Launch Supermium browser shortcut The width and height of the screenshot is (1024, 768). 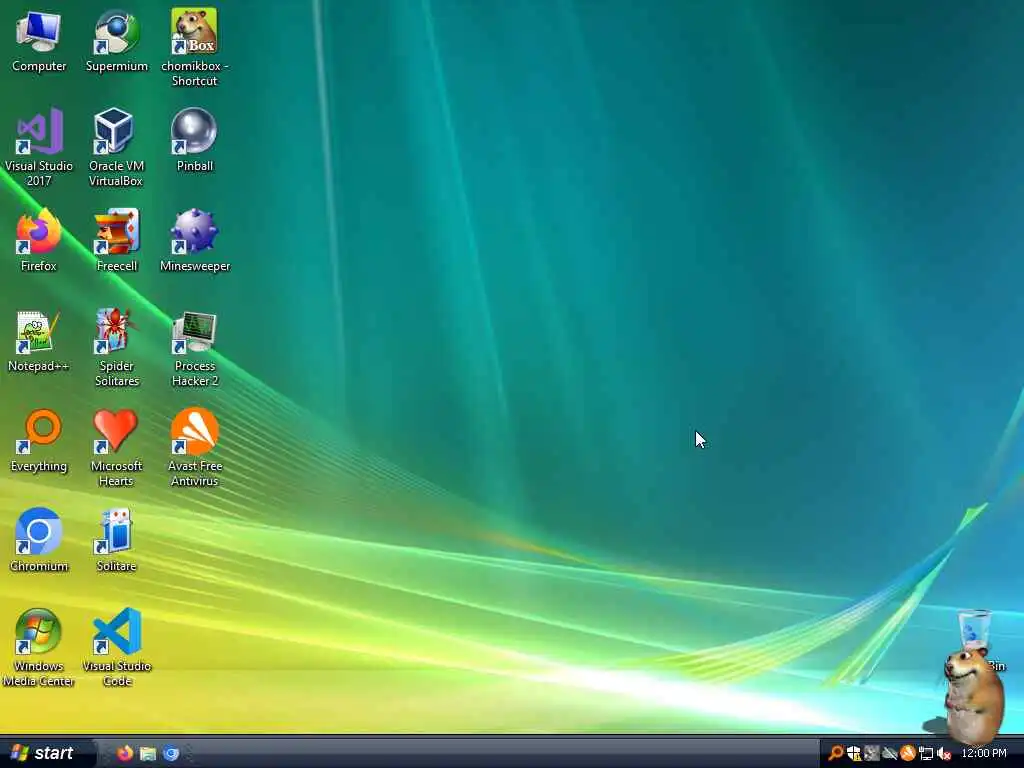tap(116, 40)
